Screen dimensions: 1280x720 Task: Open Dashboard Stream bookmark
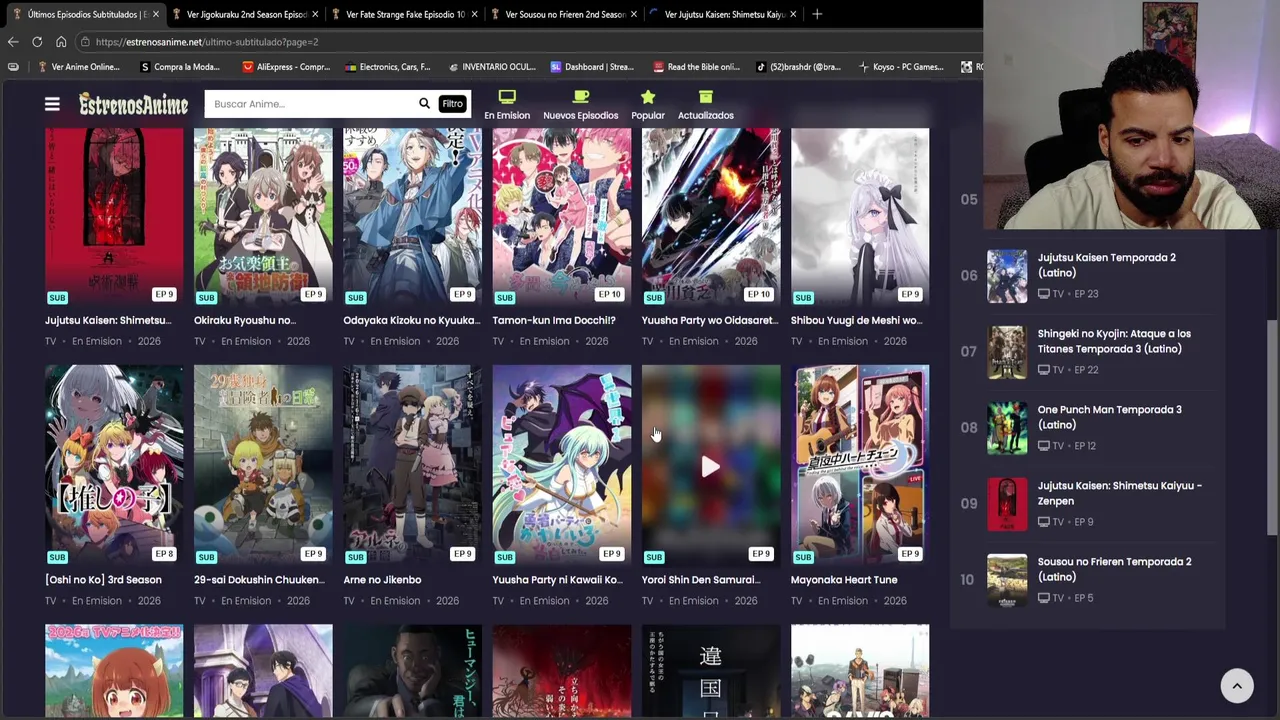592,67
